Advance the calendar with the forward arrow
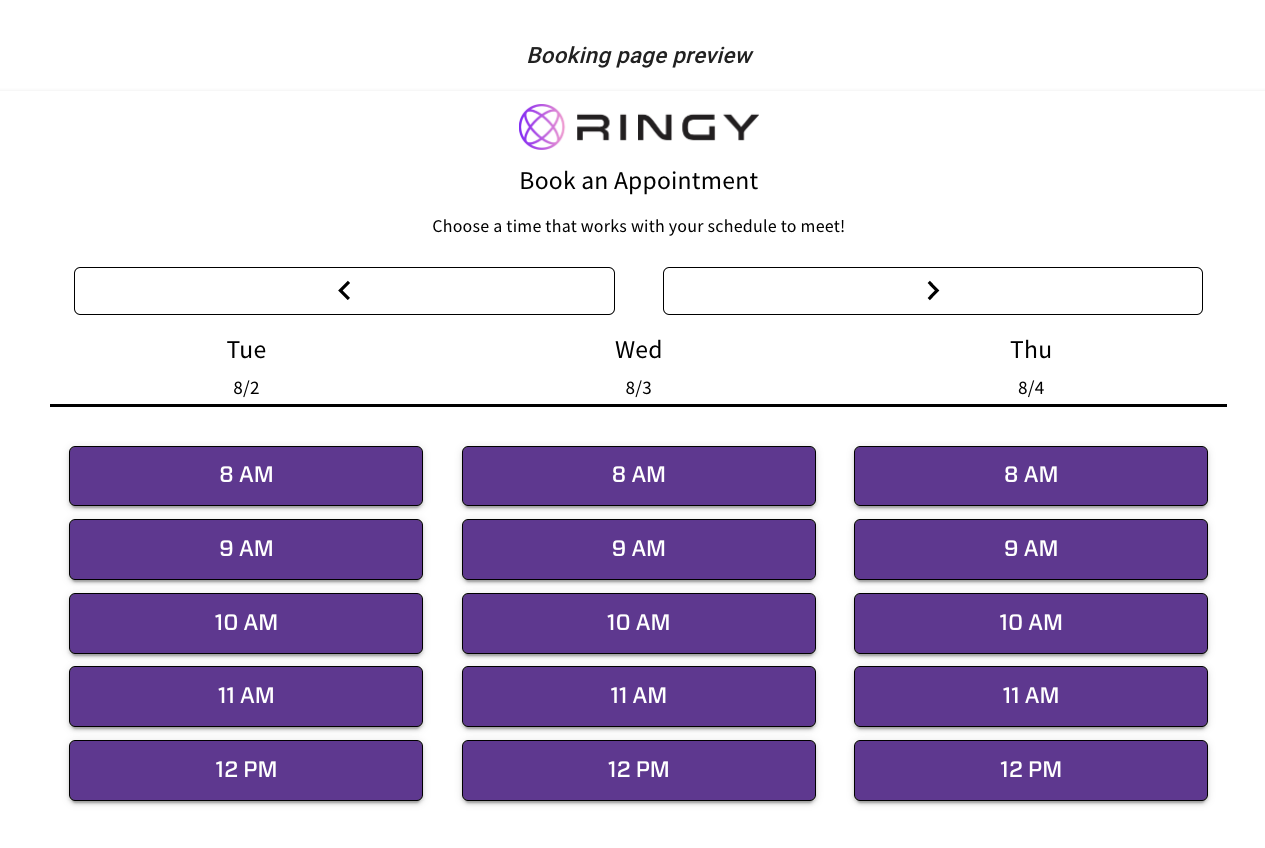1265x848 pixels. [x=933, y=290]
